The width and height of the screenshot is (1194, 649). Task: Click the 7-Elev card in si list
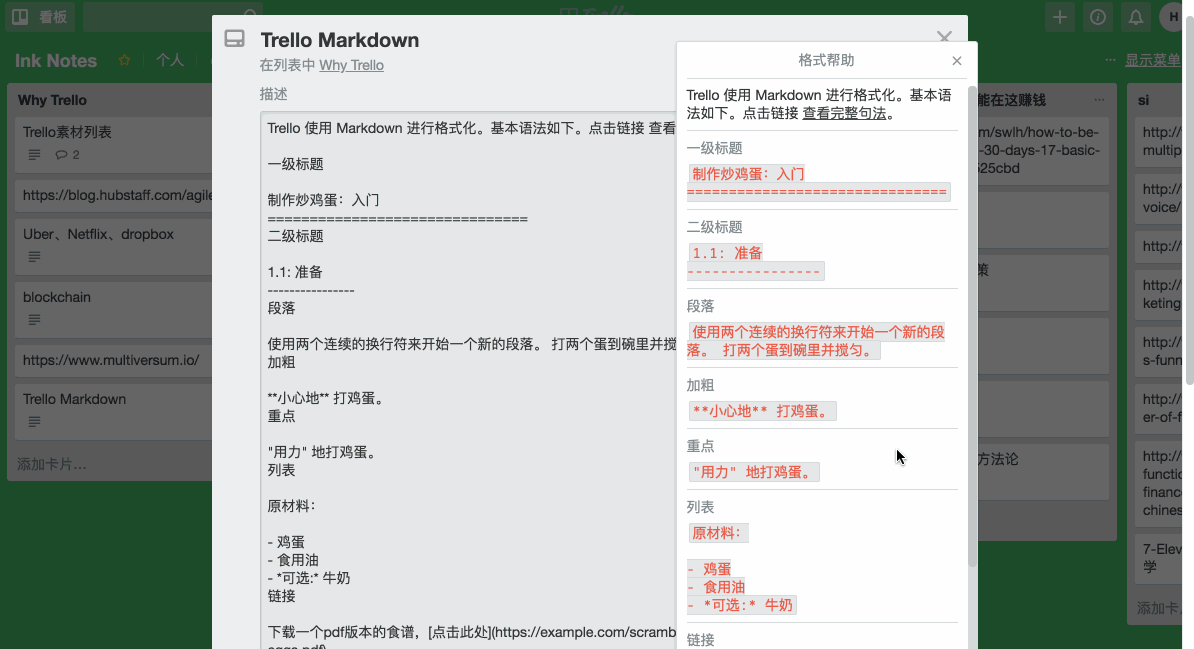[x=1160, y=558]
